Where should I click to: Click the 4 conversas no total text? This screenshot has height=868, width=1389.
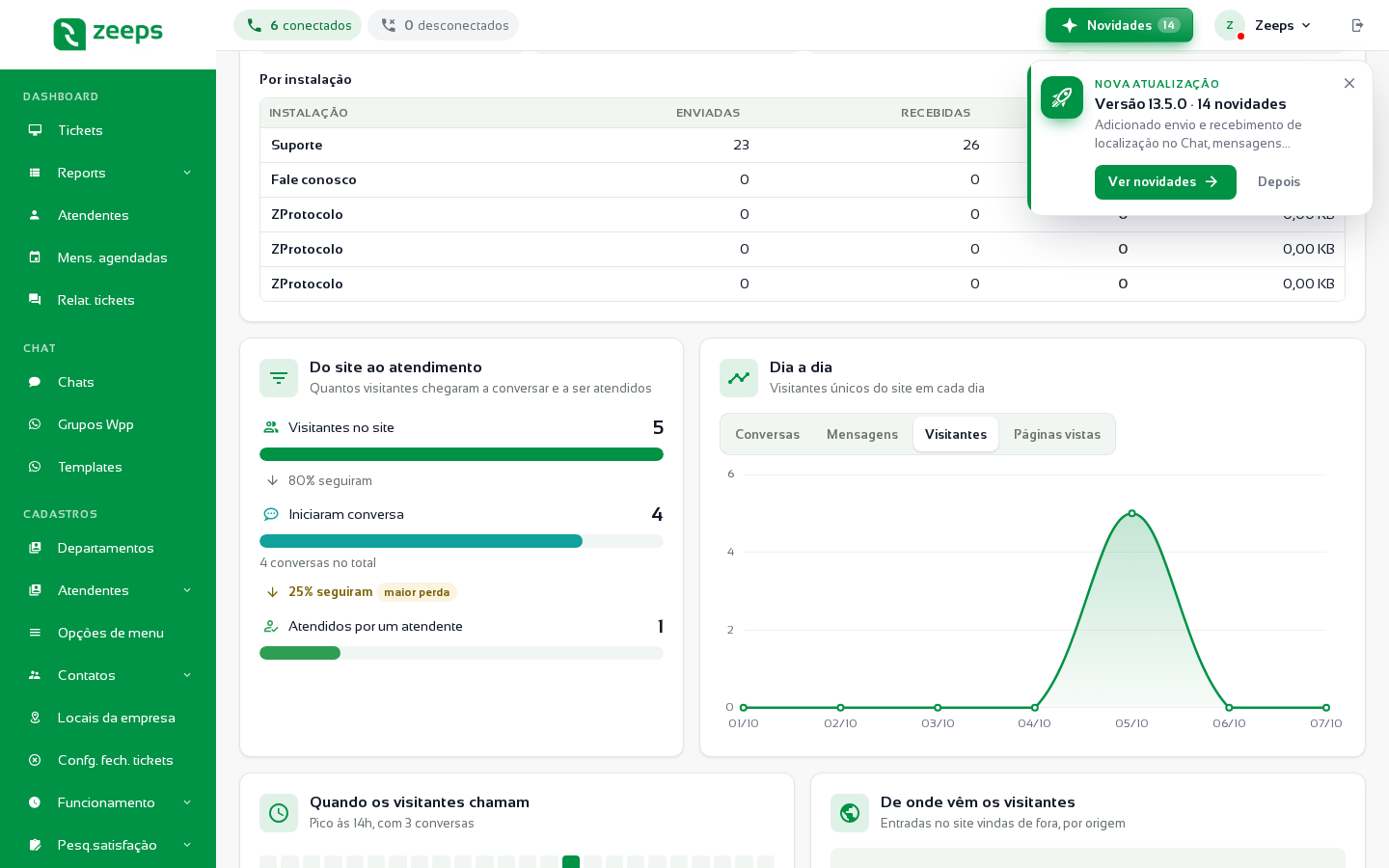coord(317,563)
